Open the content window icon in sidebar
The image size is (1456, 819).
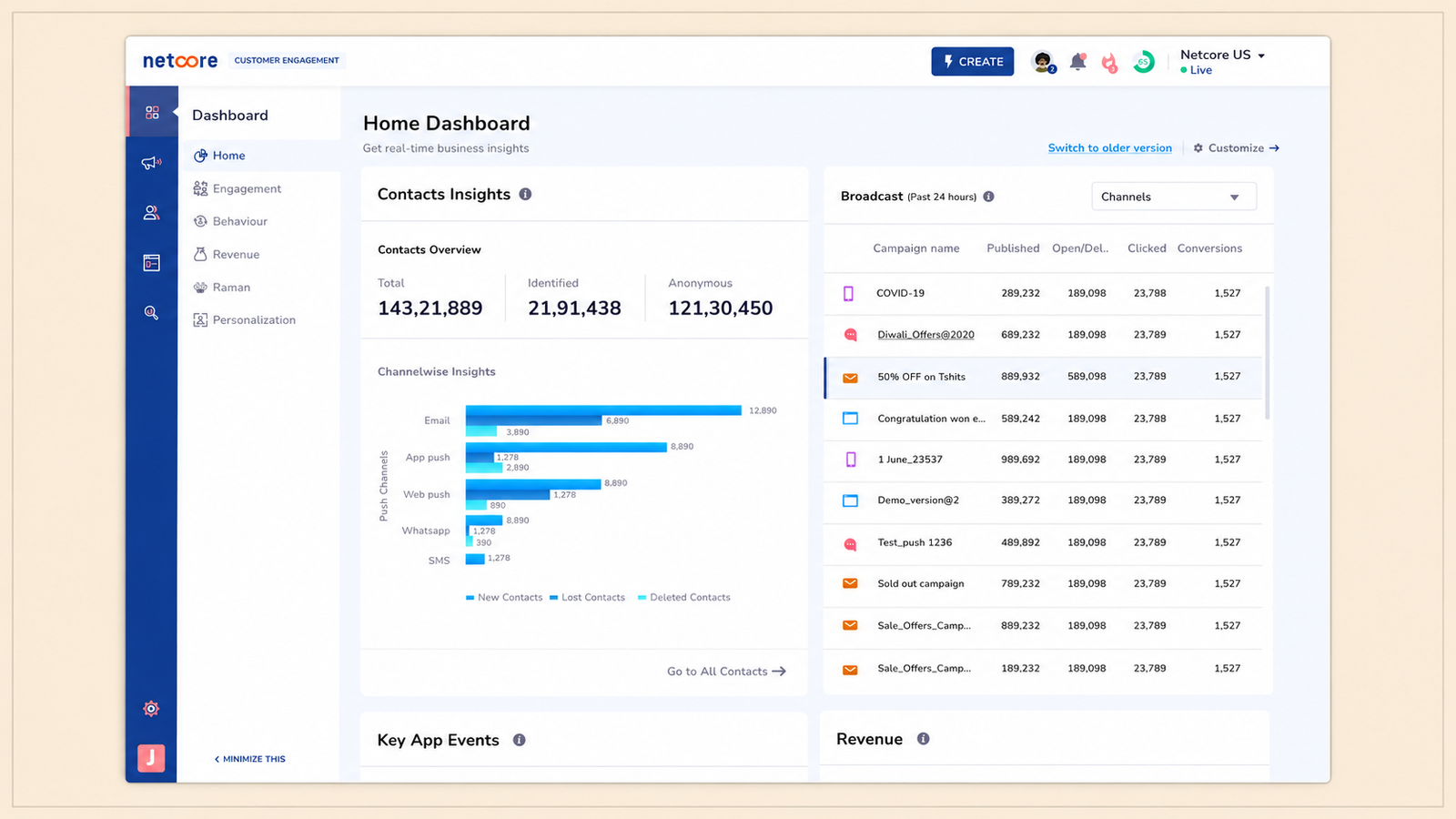(x=151, y=263)
